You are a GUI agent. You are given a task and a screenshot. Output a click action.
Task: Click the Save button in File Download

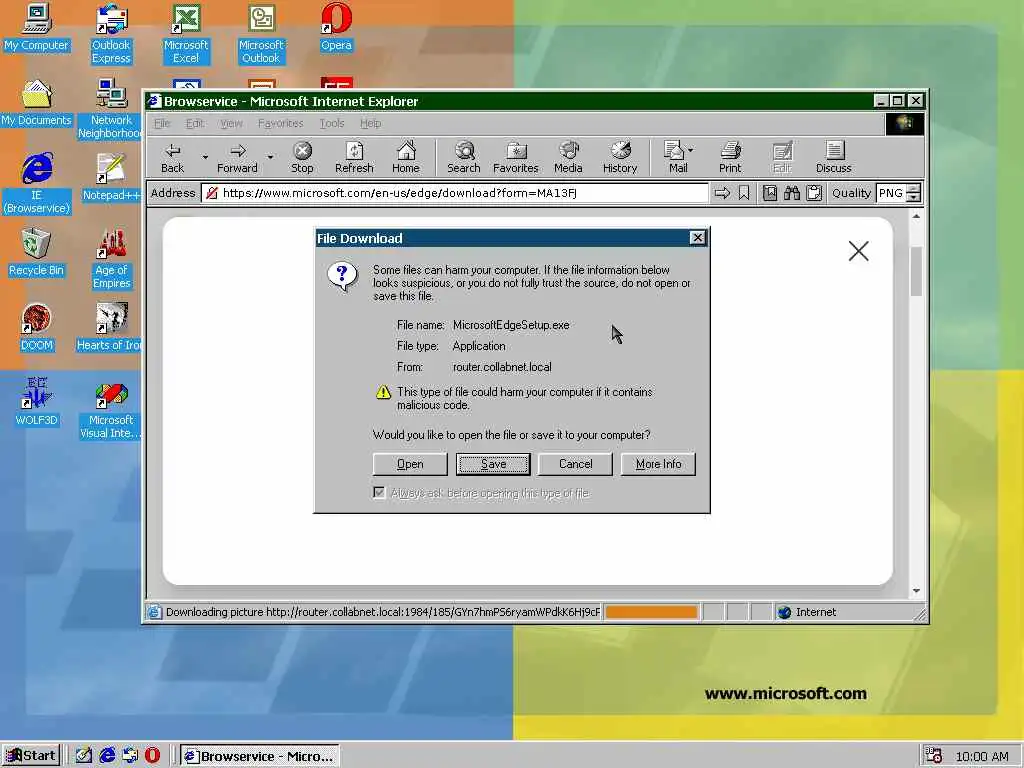click(493, 464)
